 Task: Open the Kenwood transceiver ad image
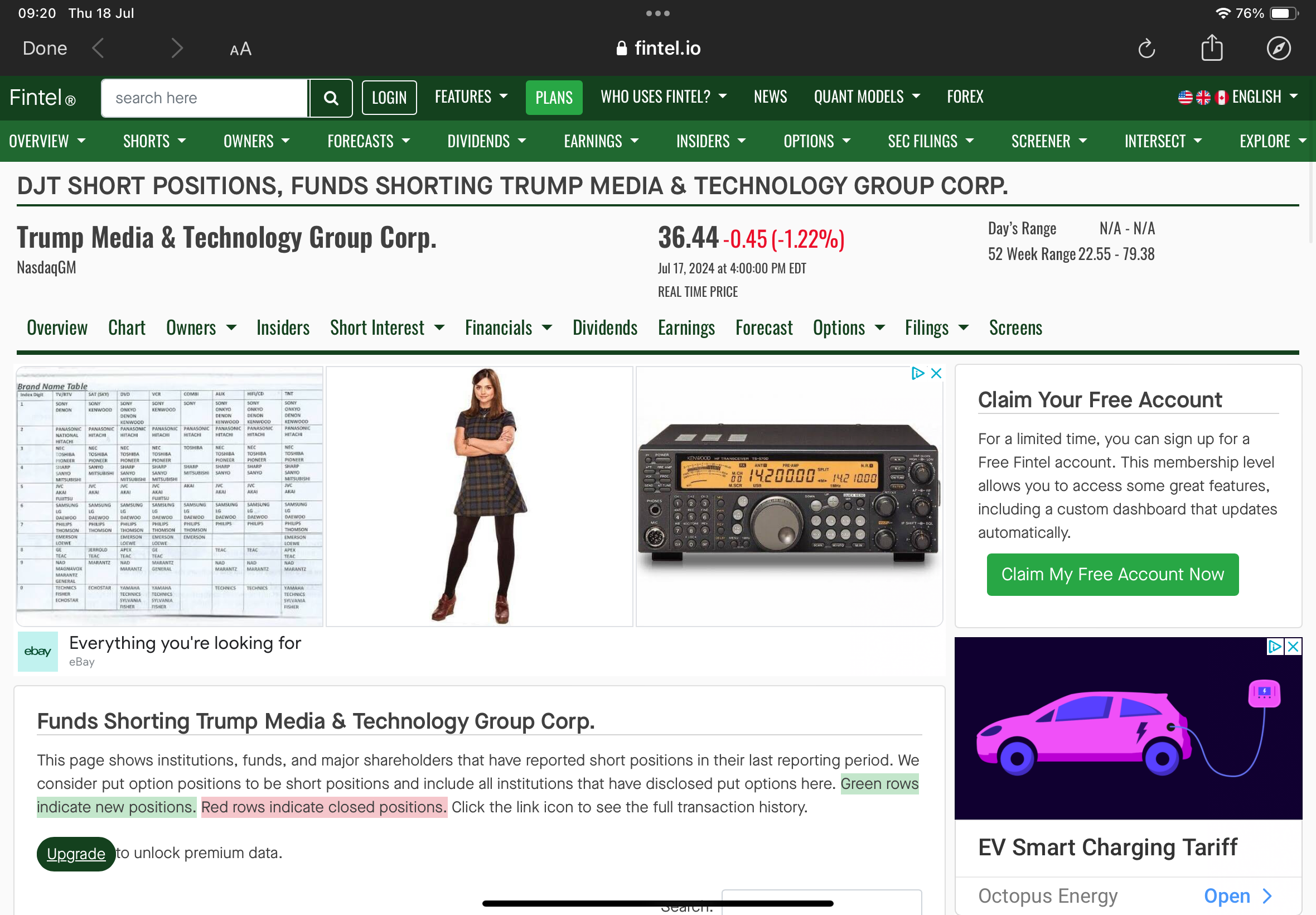789,497
